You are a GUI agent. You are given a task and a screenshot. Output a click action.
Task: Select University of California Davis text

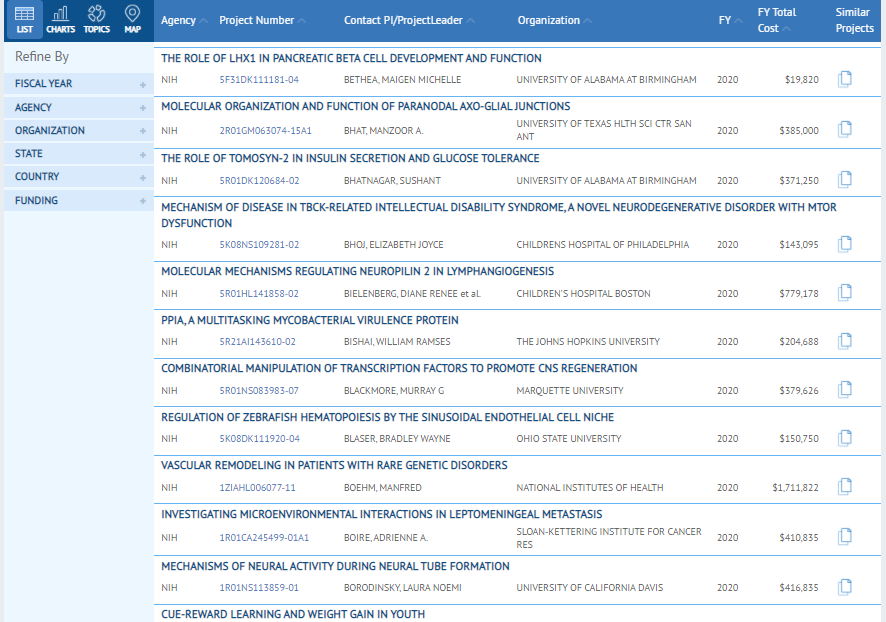click(x=590, y=588)
